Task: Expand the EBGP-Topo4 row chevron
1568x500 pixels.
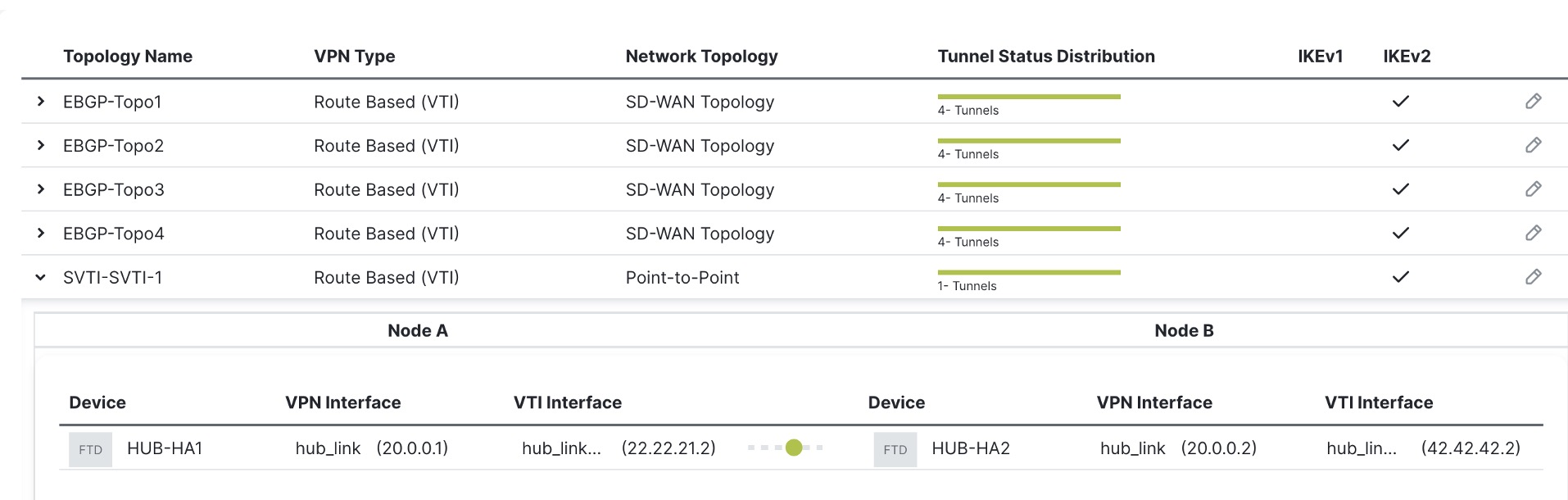Action: pos(41,233)
